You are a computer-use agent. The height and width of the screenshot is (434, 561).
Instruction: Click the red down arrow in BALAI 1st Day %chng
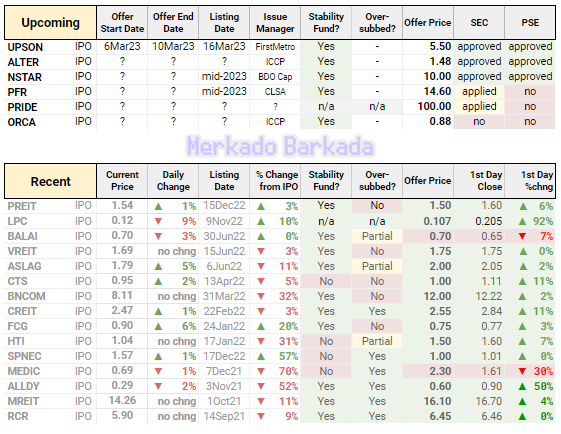point(522,236)
